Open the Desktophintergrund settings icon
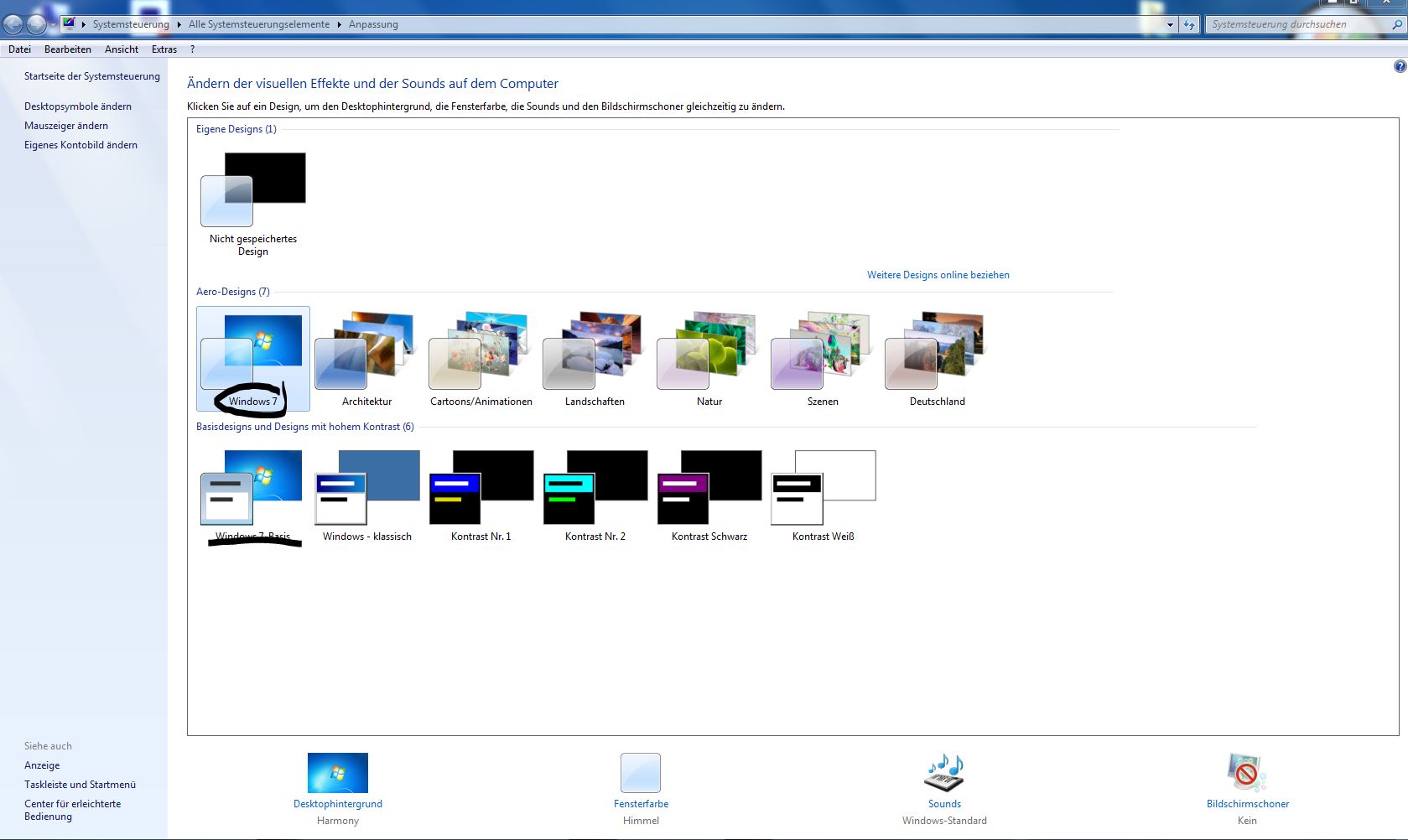 338,773
